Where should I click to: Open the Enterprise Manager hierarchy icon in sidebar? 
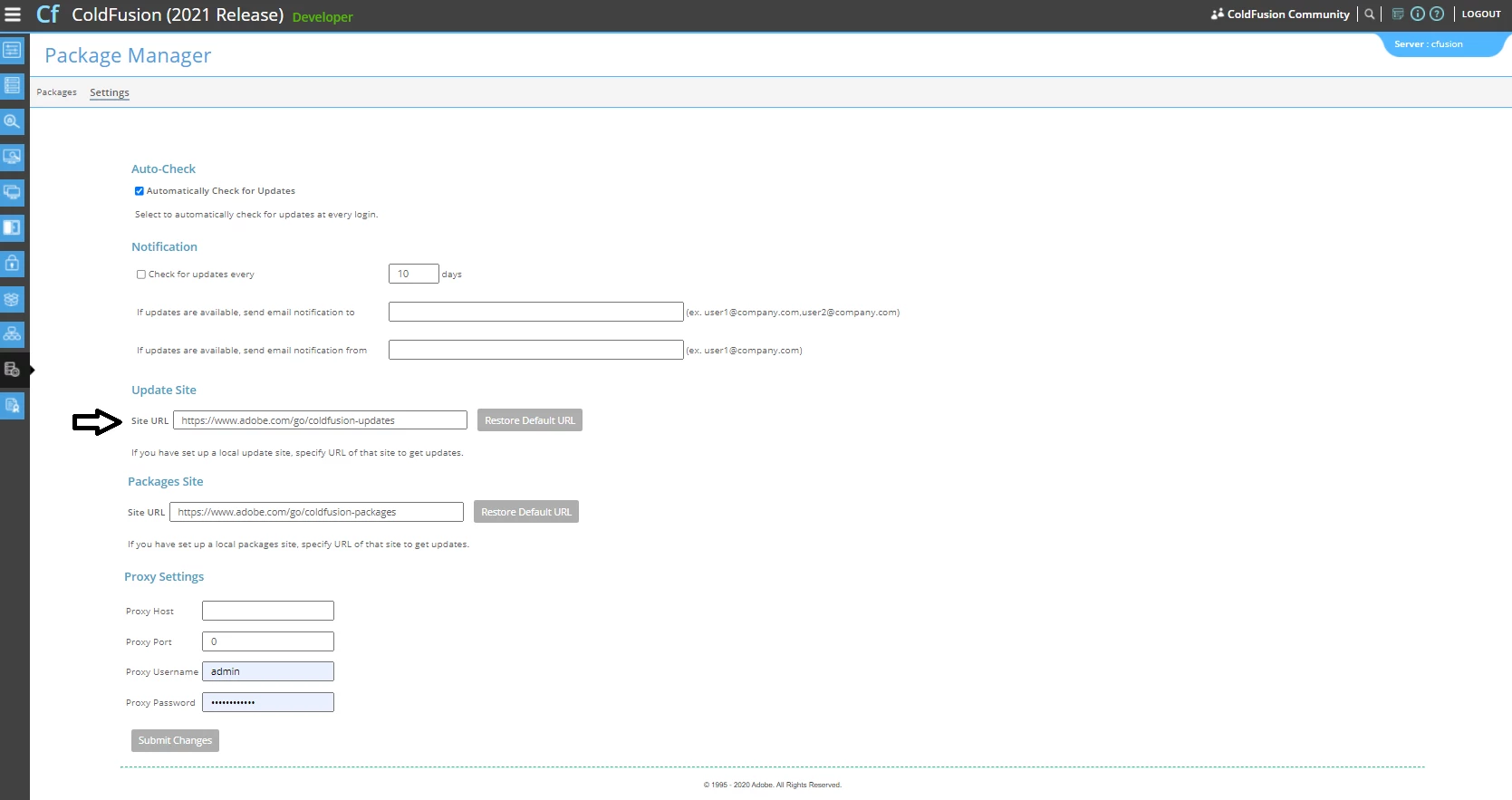[12, 334]
